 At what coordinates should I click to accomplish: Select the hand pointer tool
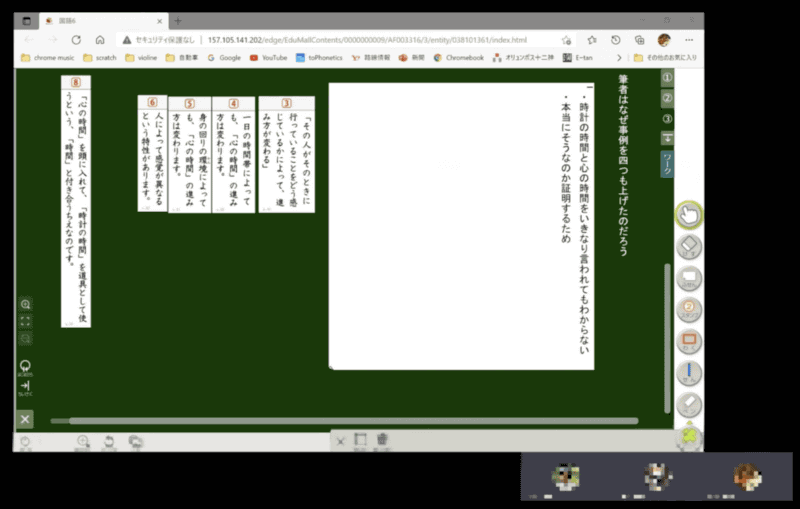(689, 215)
